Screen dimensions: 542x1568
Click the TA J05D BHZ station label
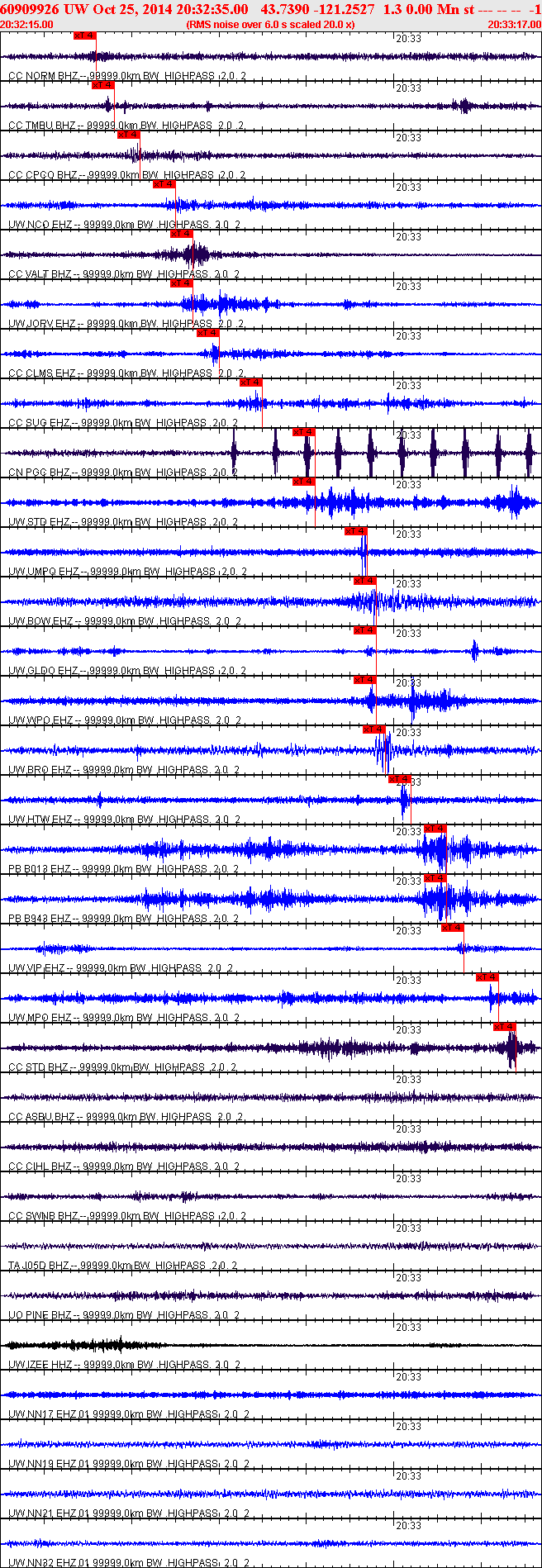click(x=123, y=1266)
